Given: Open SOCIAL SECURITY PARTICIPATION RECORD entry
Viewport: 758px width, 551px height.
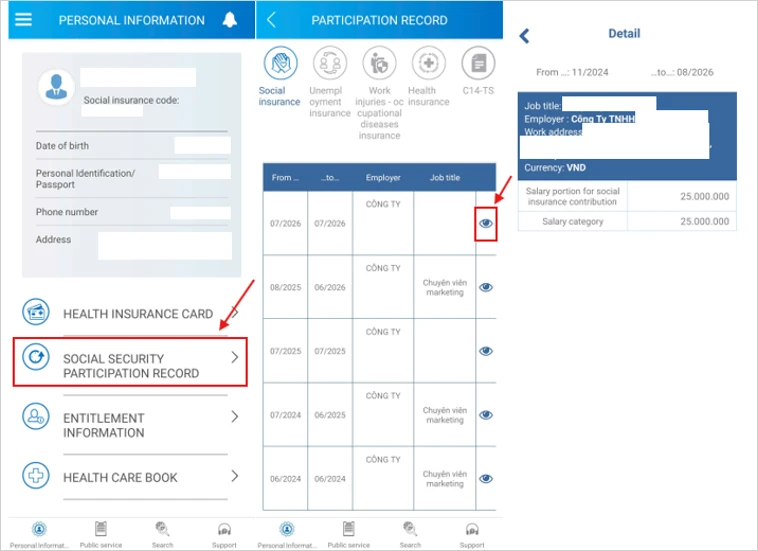Looking at the screenshot, I should coord(131,362).
